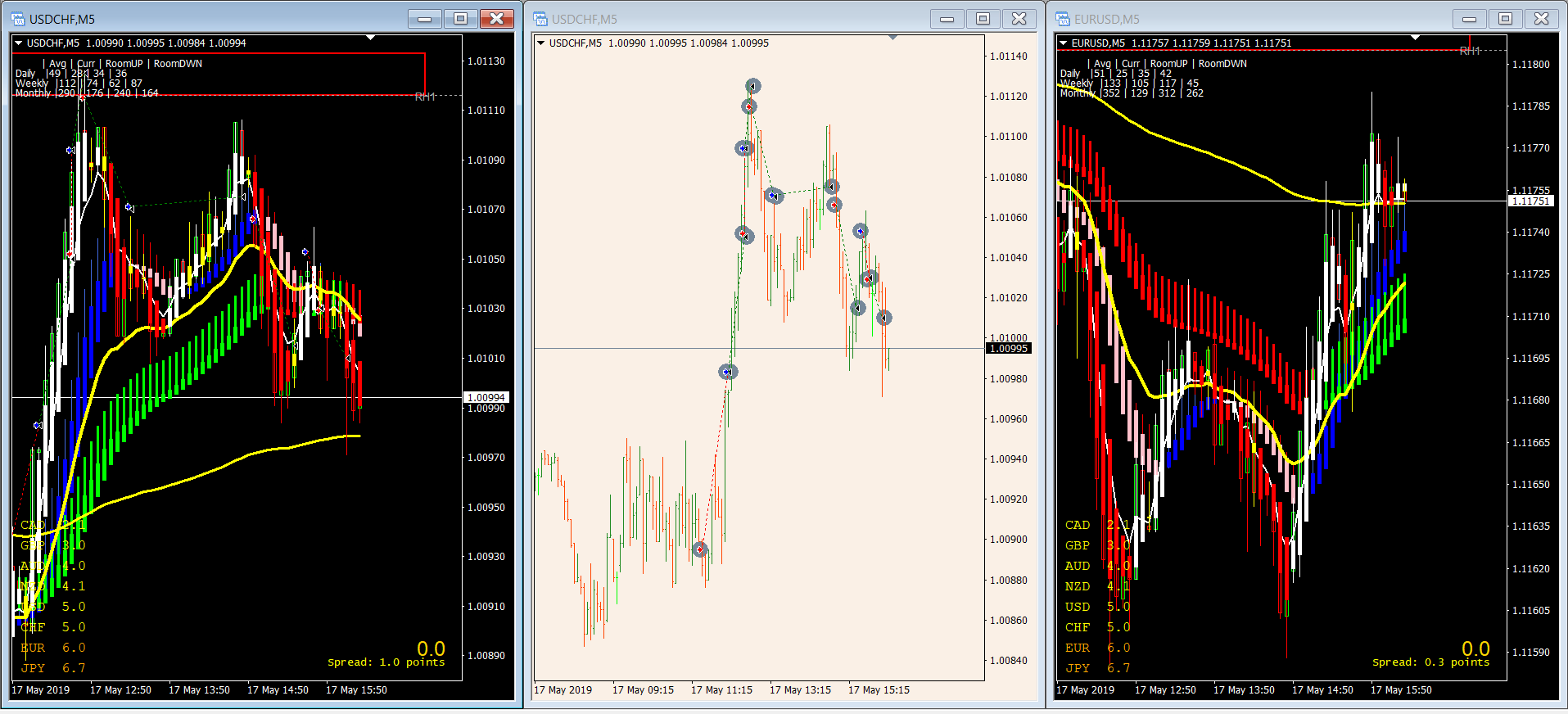Viewport: 1568px width, 714px height.
Task: Select the trade arrow marker near 1.00980 in the middle chart
Action: (728, 372)
